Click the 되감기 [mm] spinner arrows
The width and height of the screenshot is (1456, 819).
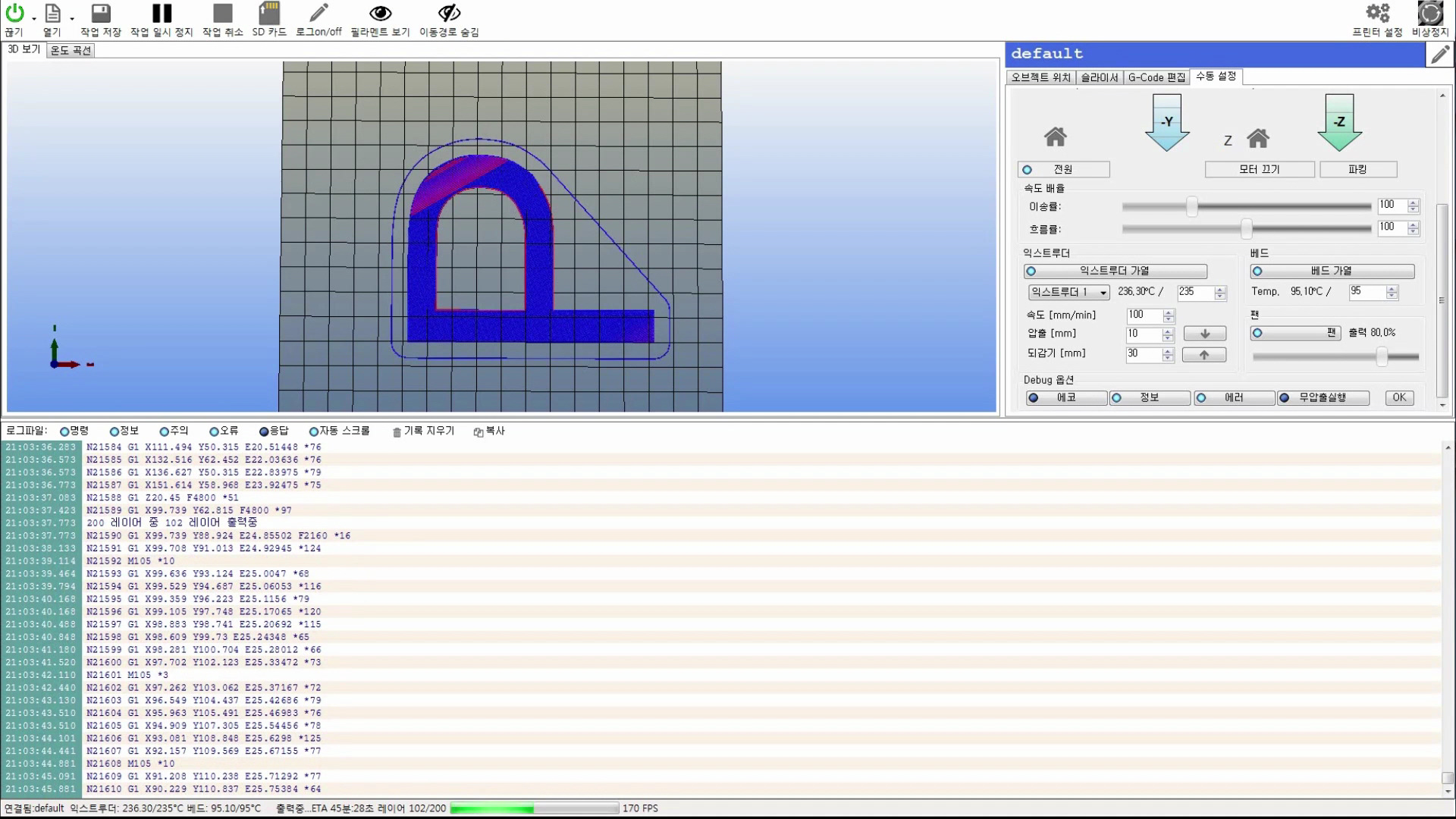point(1169,354)
